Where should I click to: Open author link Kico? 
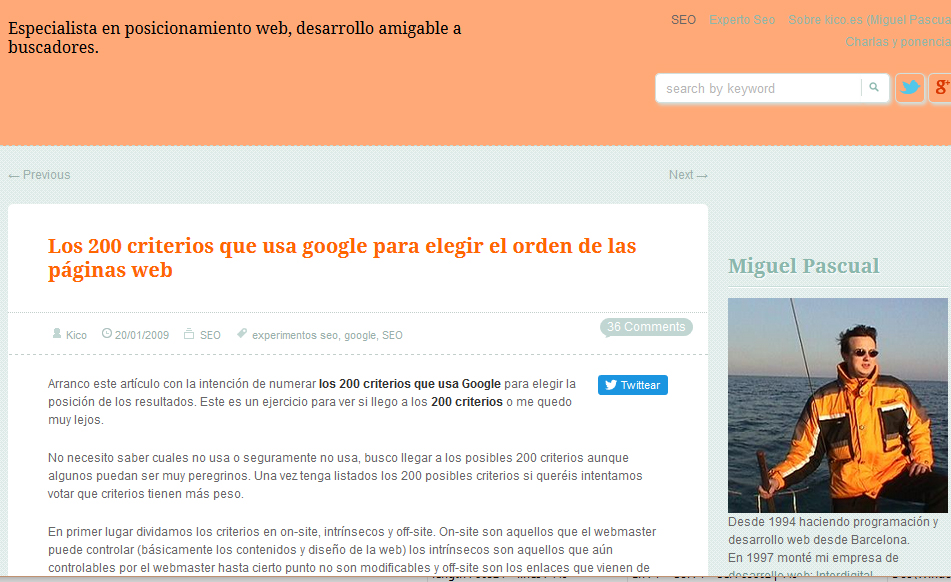pos(76,335)
